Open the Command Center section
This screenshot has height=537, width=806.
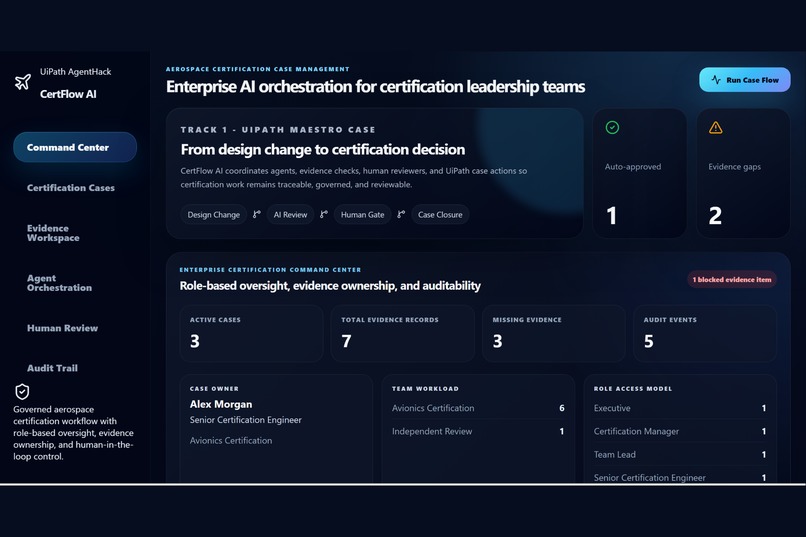pyautogui.click(x=75, y=147)
